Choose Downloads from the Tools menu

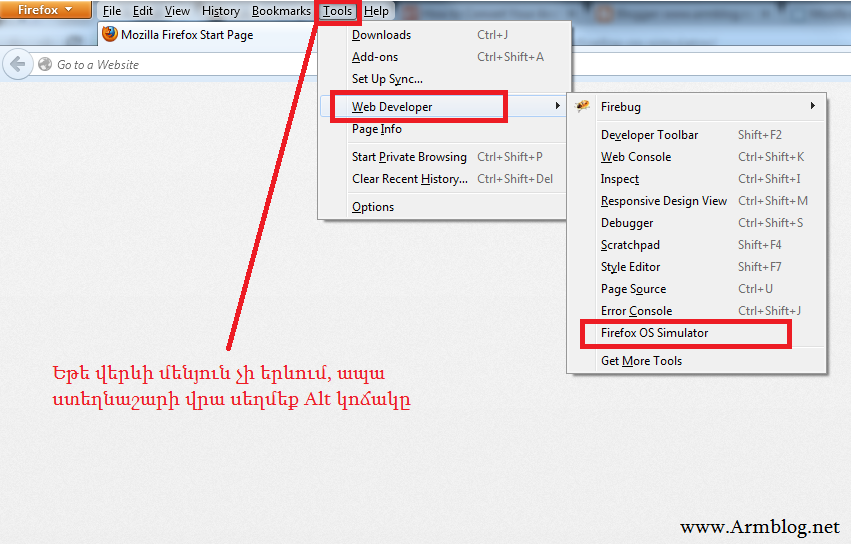[x=445, y=35]
